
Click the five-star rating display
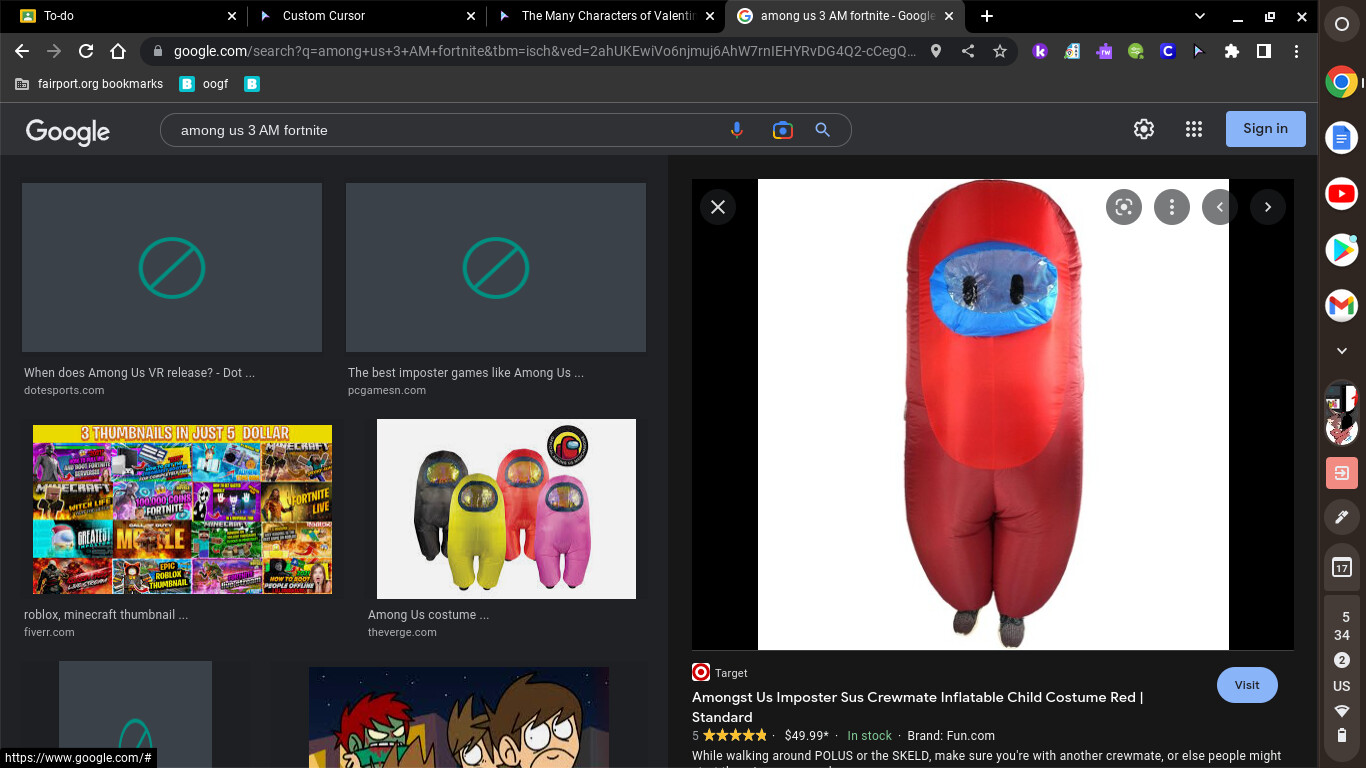click(733, 735)
